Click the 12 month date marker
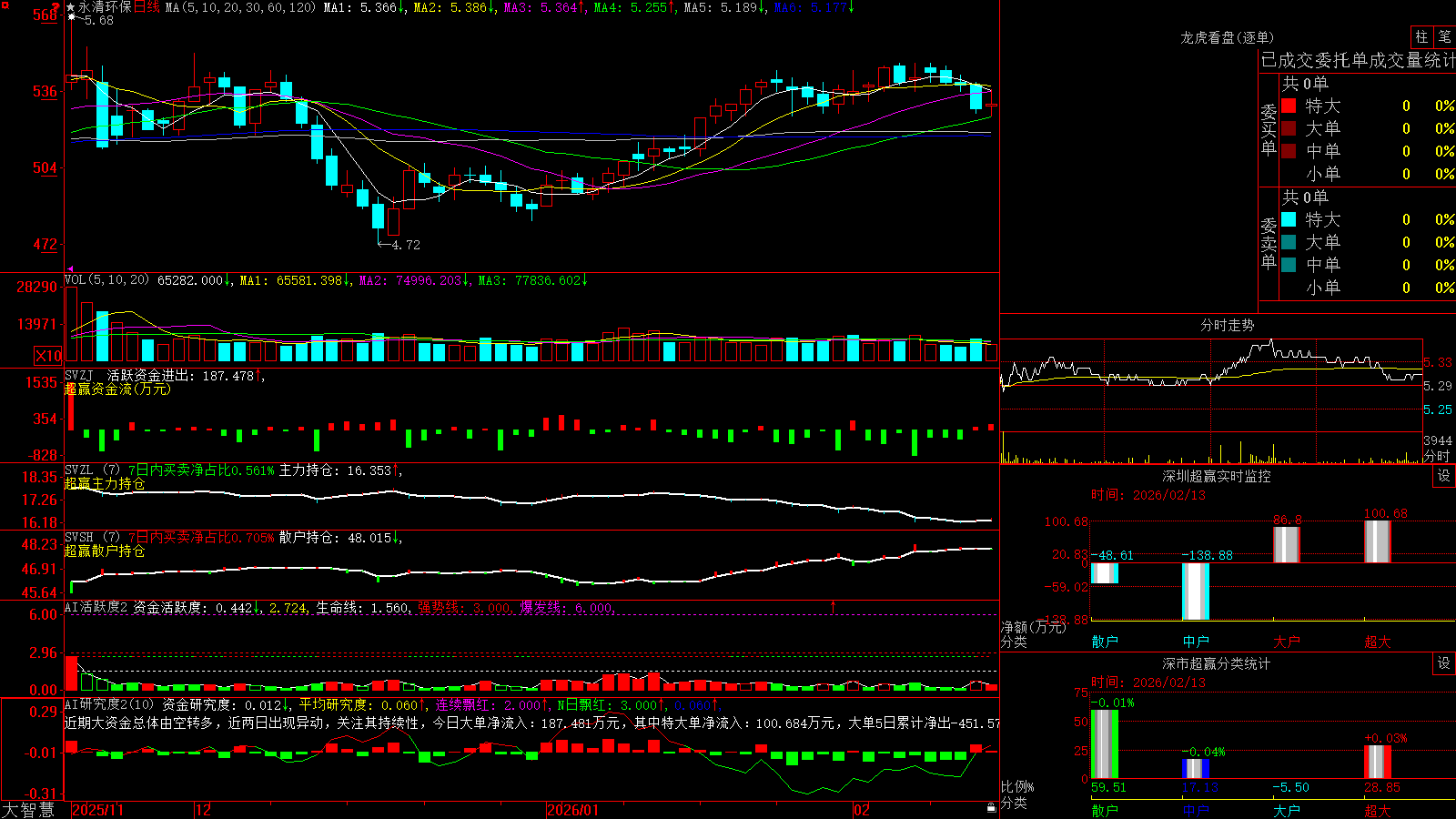Screen dimensions: 1456x819 [x=203, y=810]
